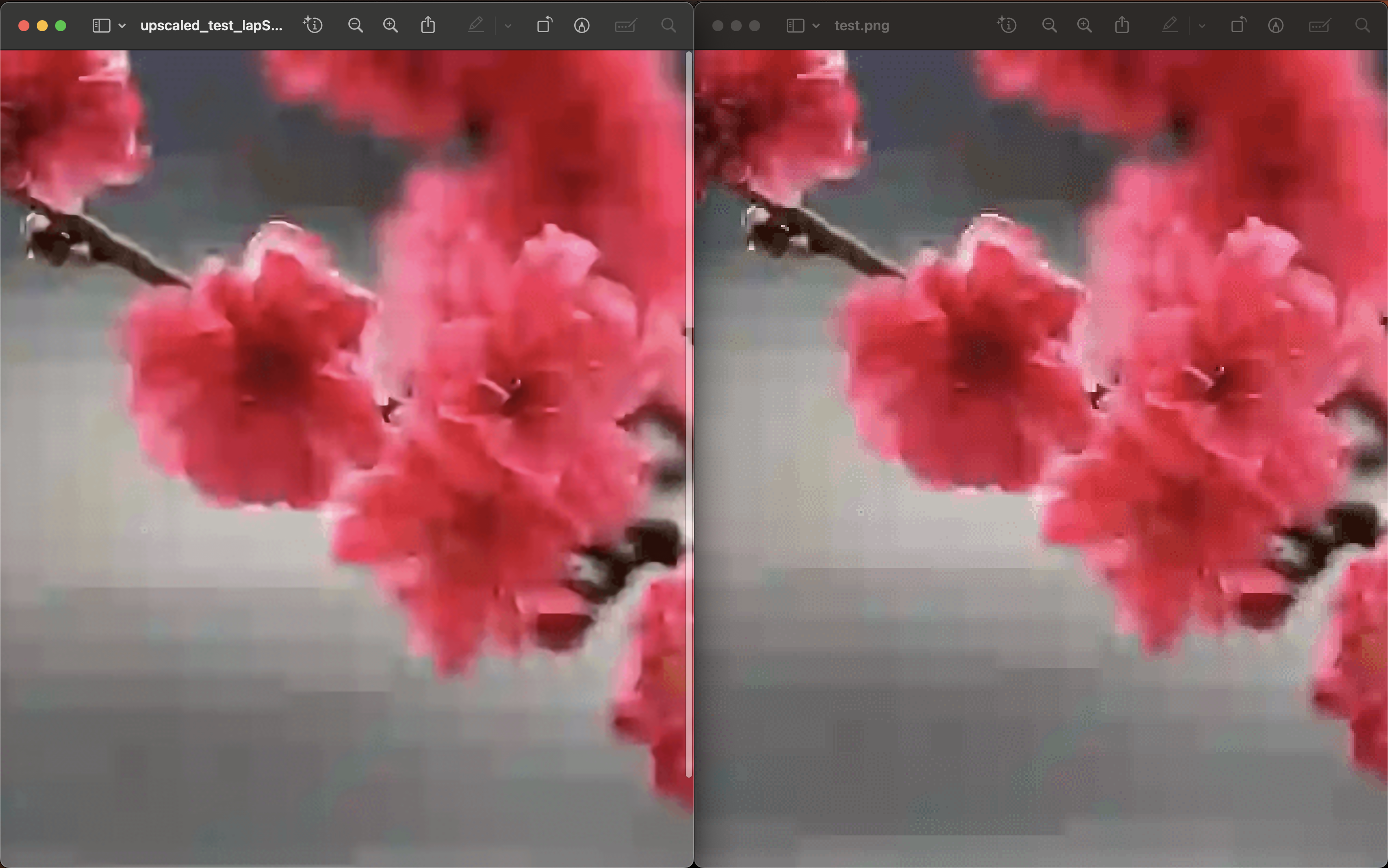1388x868 pixels.
Task: Toggle sidebar in test.png window
Action: click(795, 26)
